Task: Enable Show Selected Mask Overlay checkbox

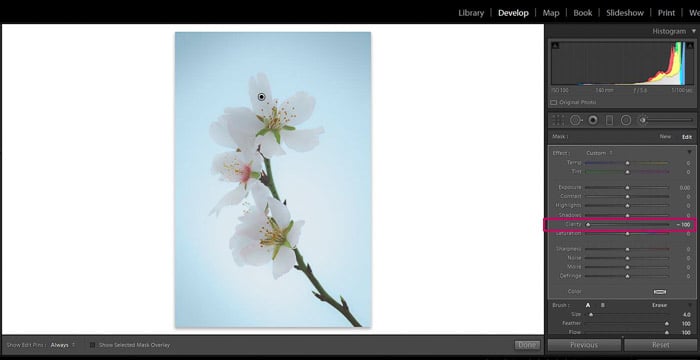Action: (93, 345)
